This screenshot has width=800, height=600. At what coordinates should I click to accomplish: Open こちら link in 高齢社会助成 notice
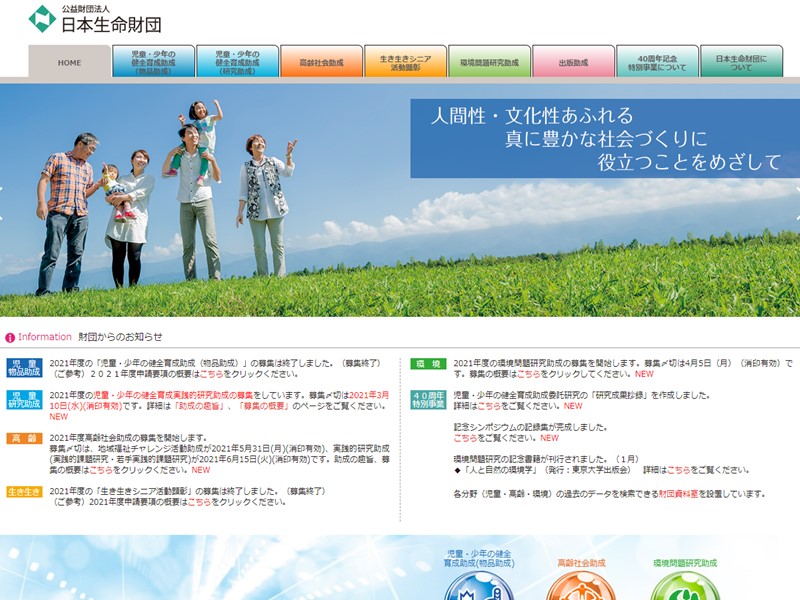[x=101, y=470]
